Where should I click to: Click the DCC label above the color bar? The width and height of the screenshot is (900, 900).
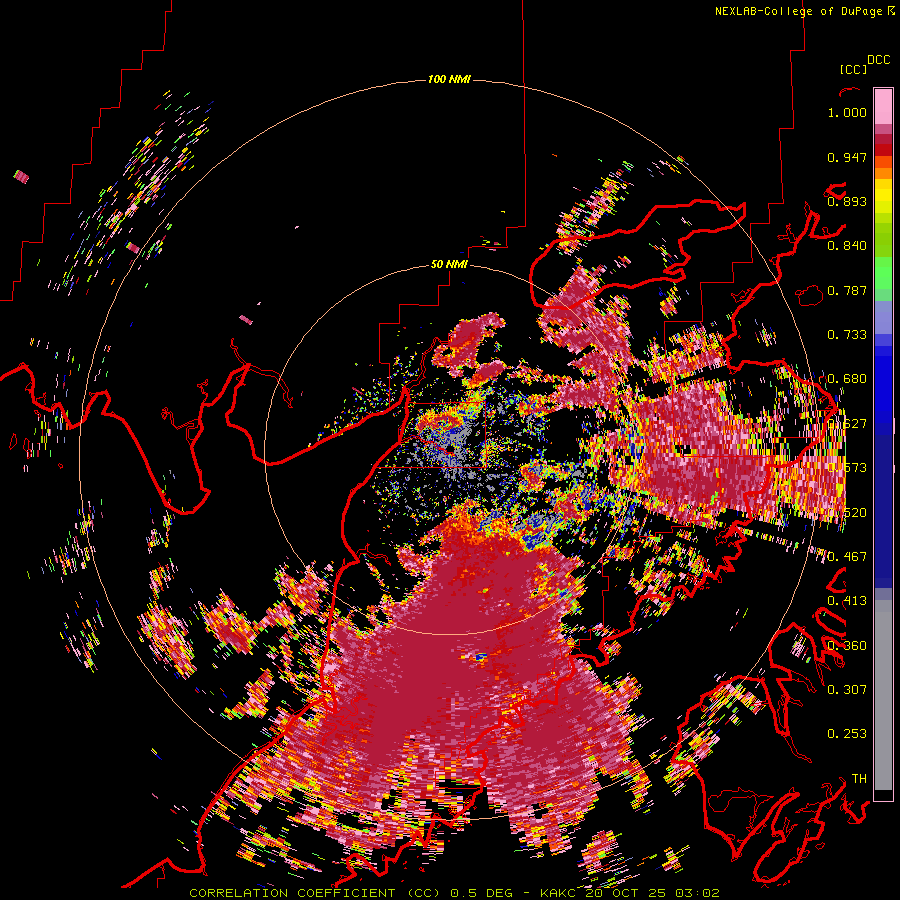pos(879,60)
